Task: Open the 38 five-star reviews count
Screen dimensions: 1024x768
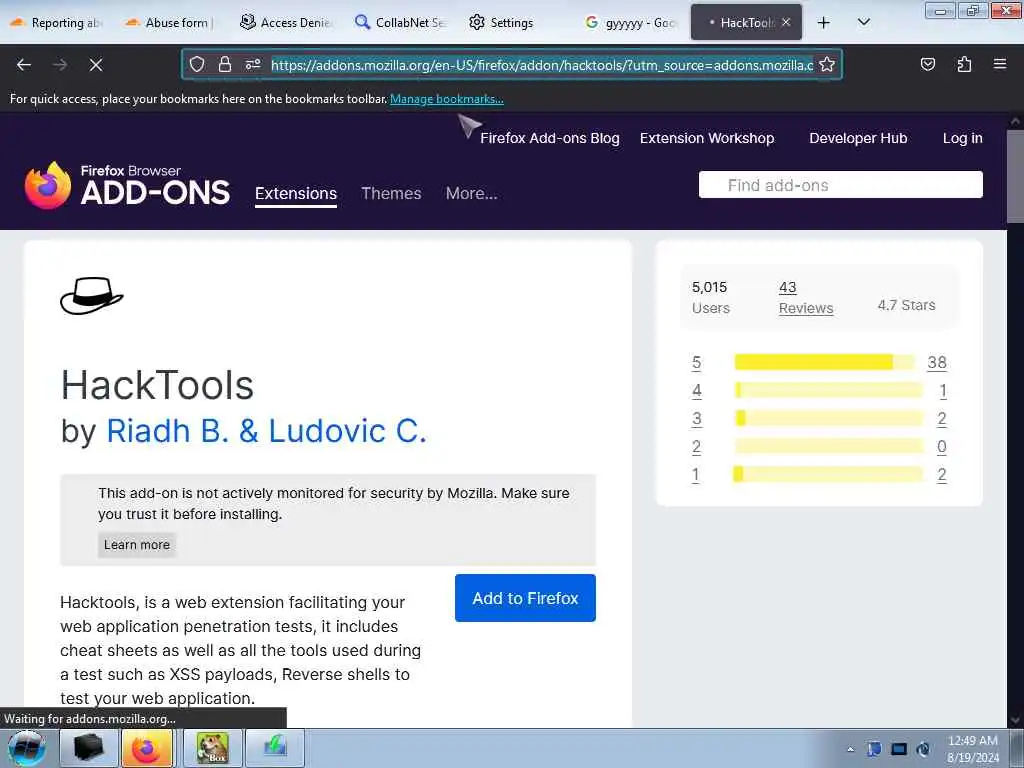Action: [937, 363]
